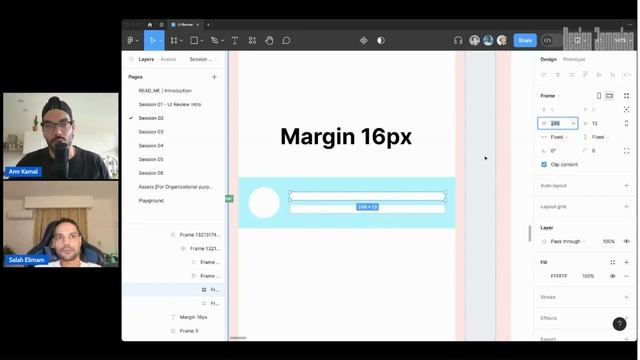Start audio conversation with headphones icon

(x=458, y=40)
